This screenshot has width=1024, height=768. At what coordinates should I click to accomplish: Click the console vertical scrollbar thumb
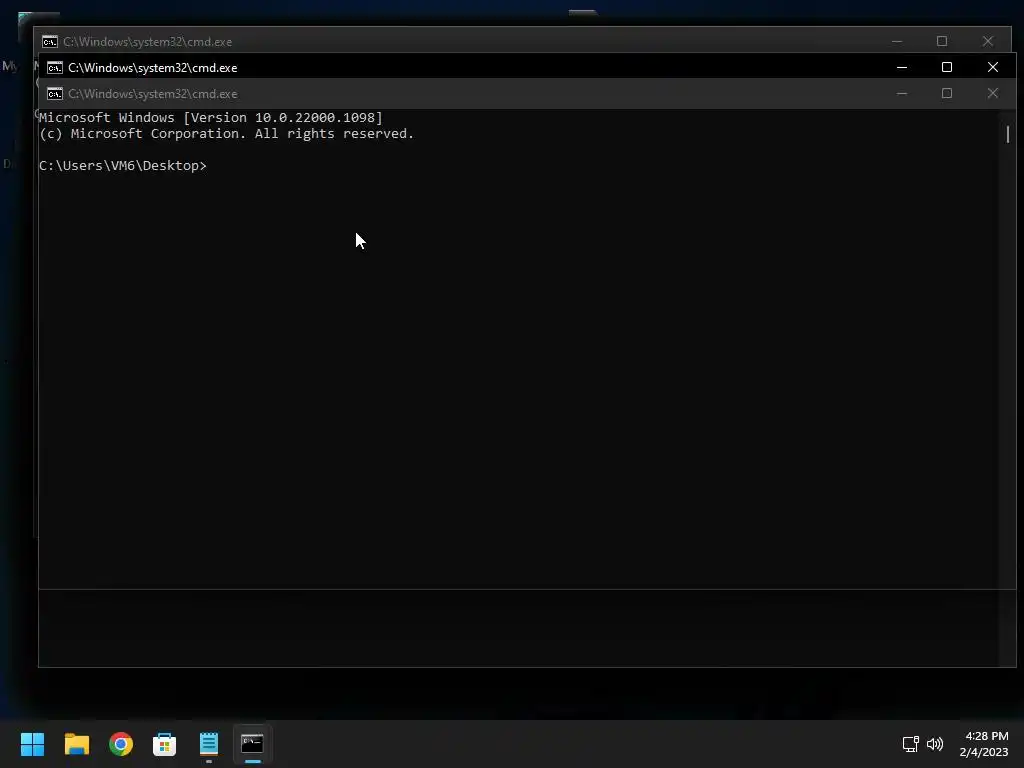[x=1008, y=135]
